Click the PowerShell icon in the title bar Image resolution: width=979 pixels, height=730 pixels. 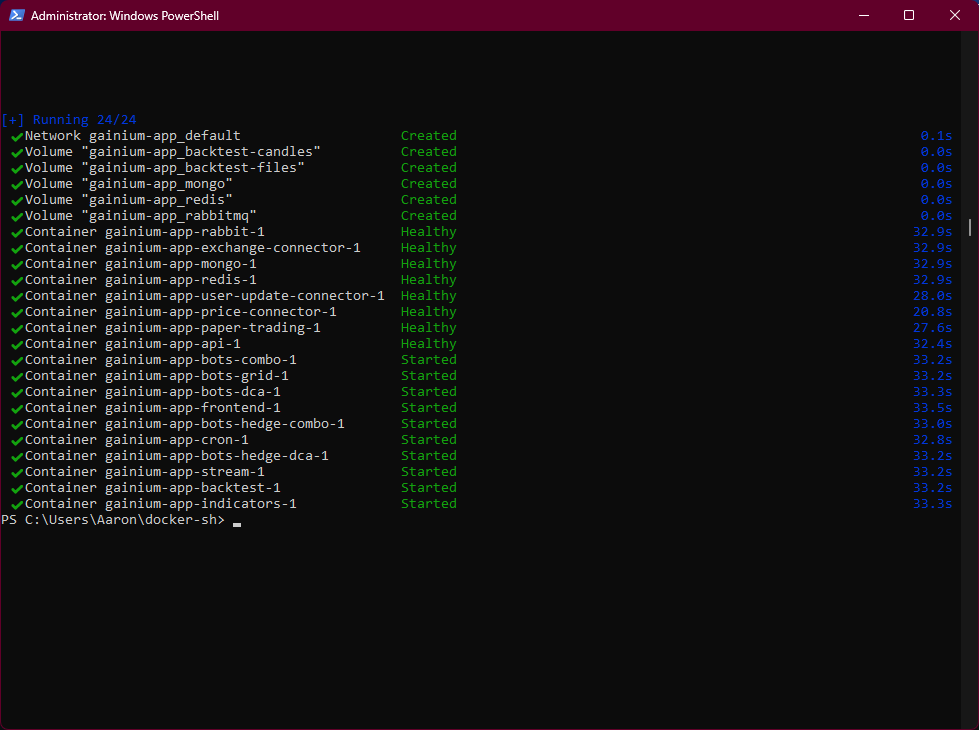click(x=16, y=15)
